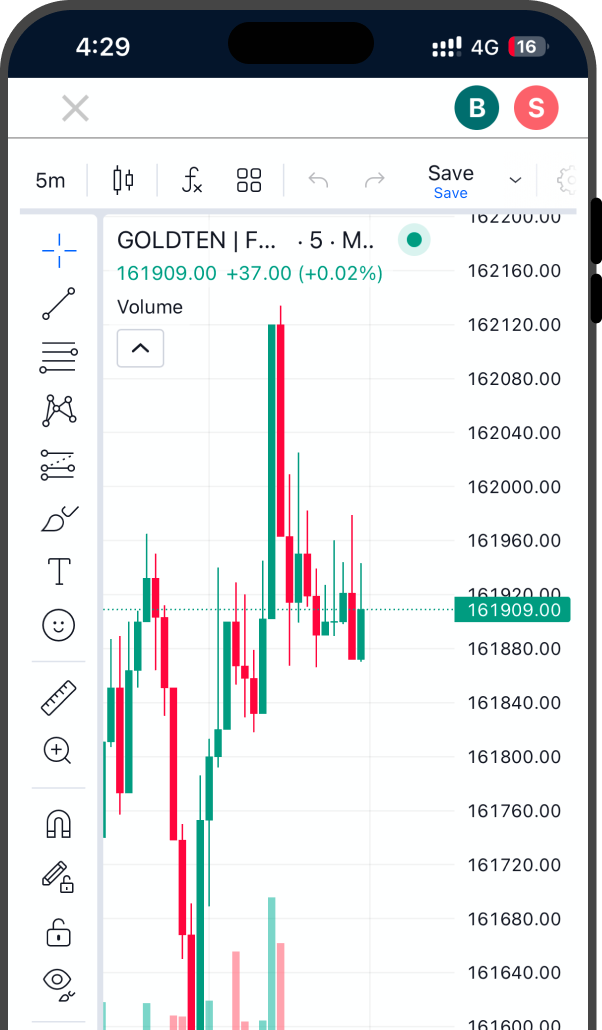This screenshot has height=1030, width=602.
Task: Click the battery level indicator
Action: tap(528, 47)
